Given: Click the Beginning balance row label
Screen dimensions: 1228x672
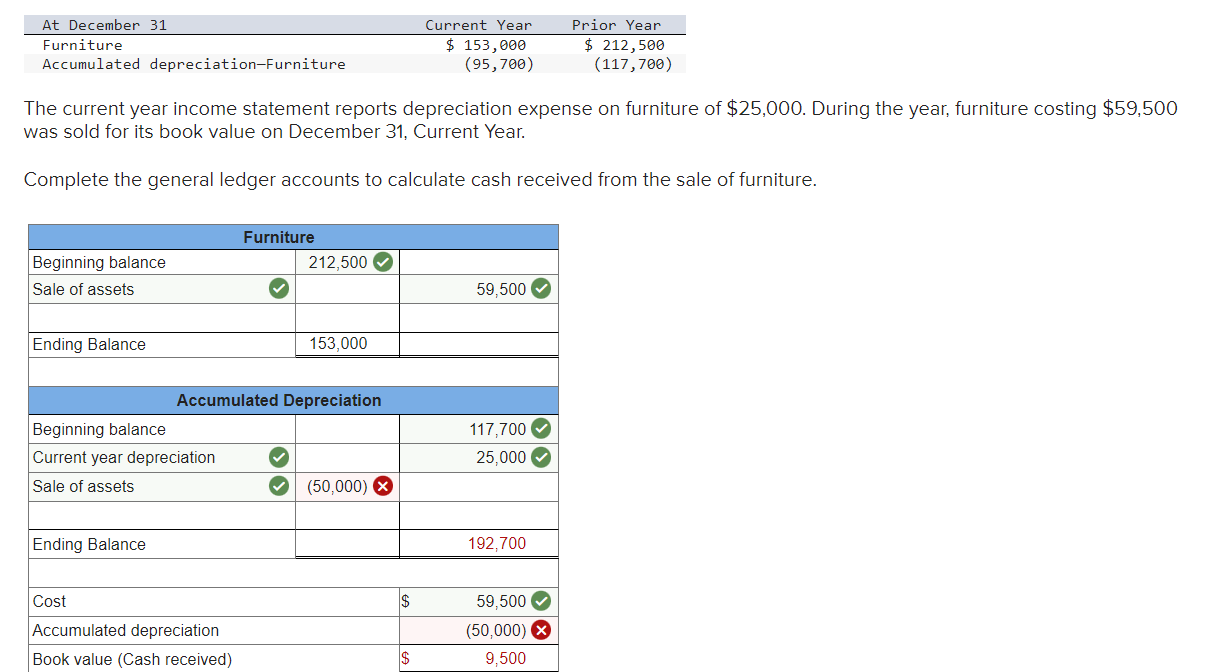Looking at the screenshot, I should 97,261.
